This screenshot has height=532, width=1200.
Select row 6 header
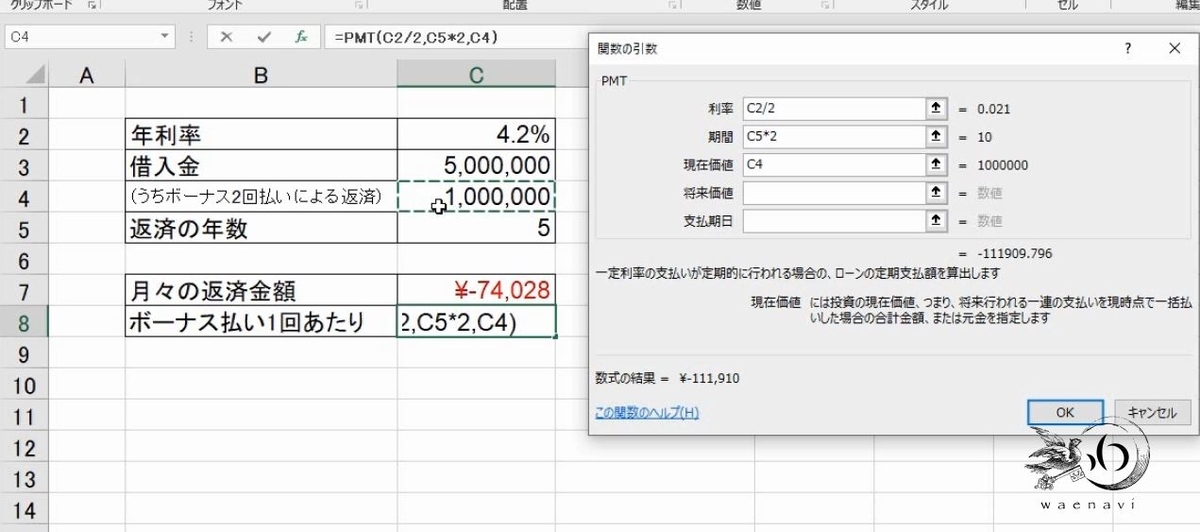[25, 260]
